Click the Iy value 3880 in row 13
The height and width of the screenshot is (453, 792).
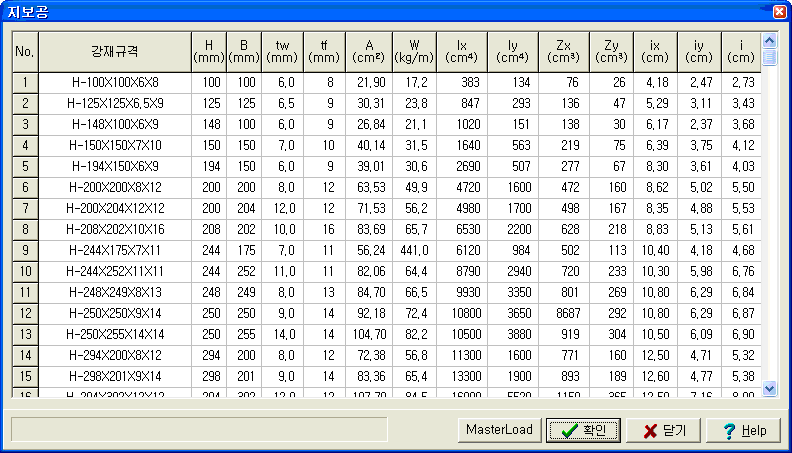tap(513, 334)
